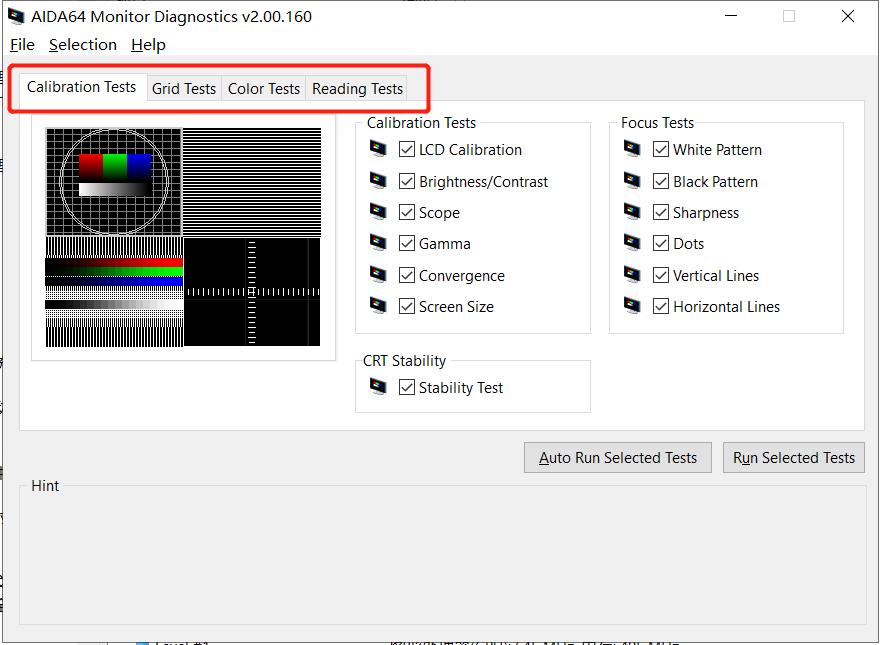Click the Run Selected Tests button

(793, 458)
